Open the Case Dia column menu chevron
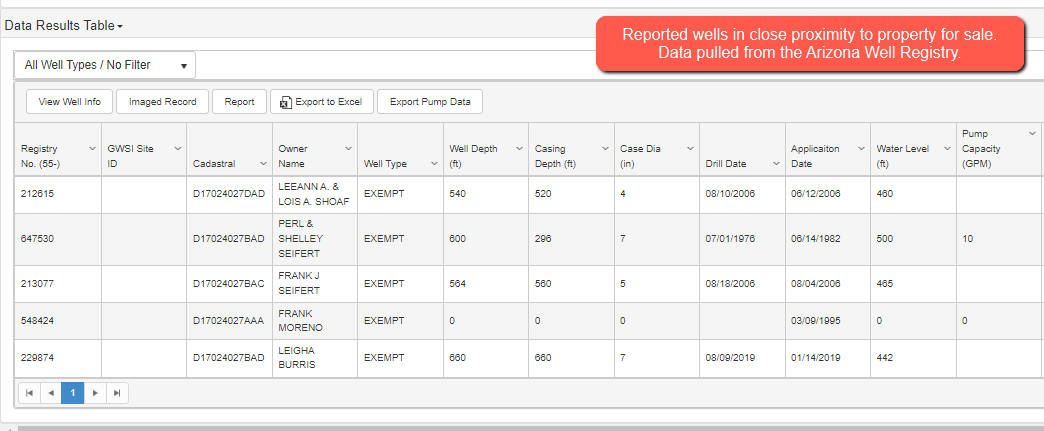Screen dimensions: 1044x431 690,149
